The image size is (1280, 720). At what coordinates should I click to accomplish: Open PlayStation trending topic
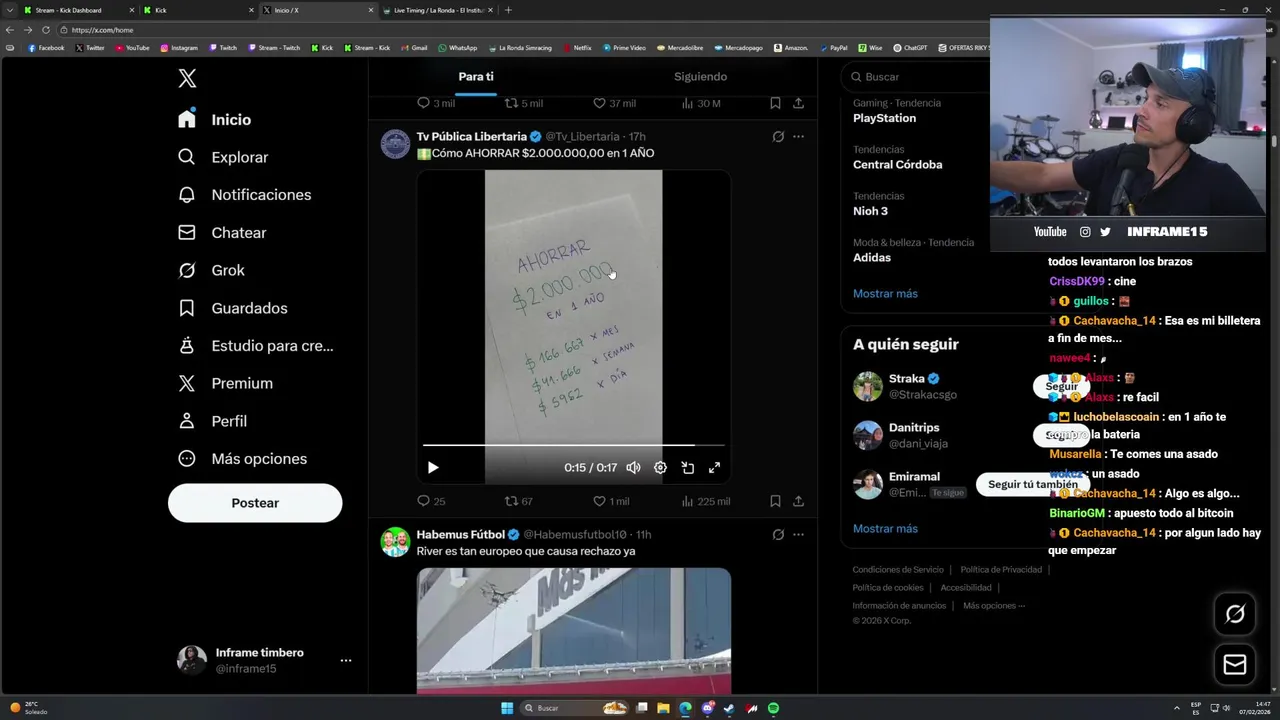pyautogui.click(x=884, y=118)
